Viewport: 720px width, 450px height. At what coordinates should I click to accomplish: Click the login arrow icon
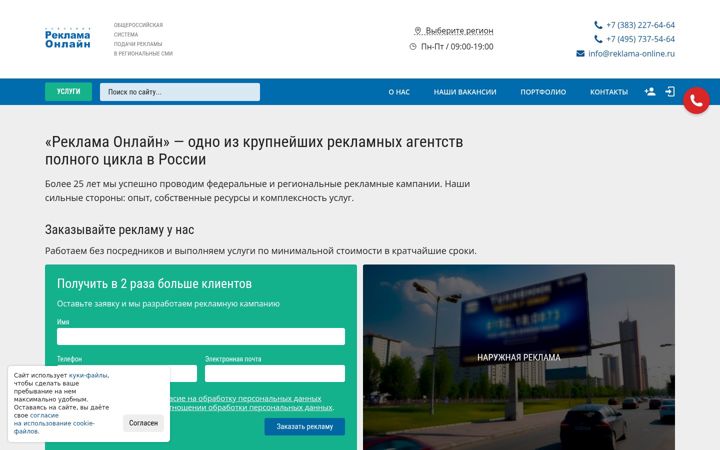point(670,91)
